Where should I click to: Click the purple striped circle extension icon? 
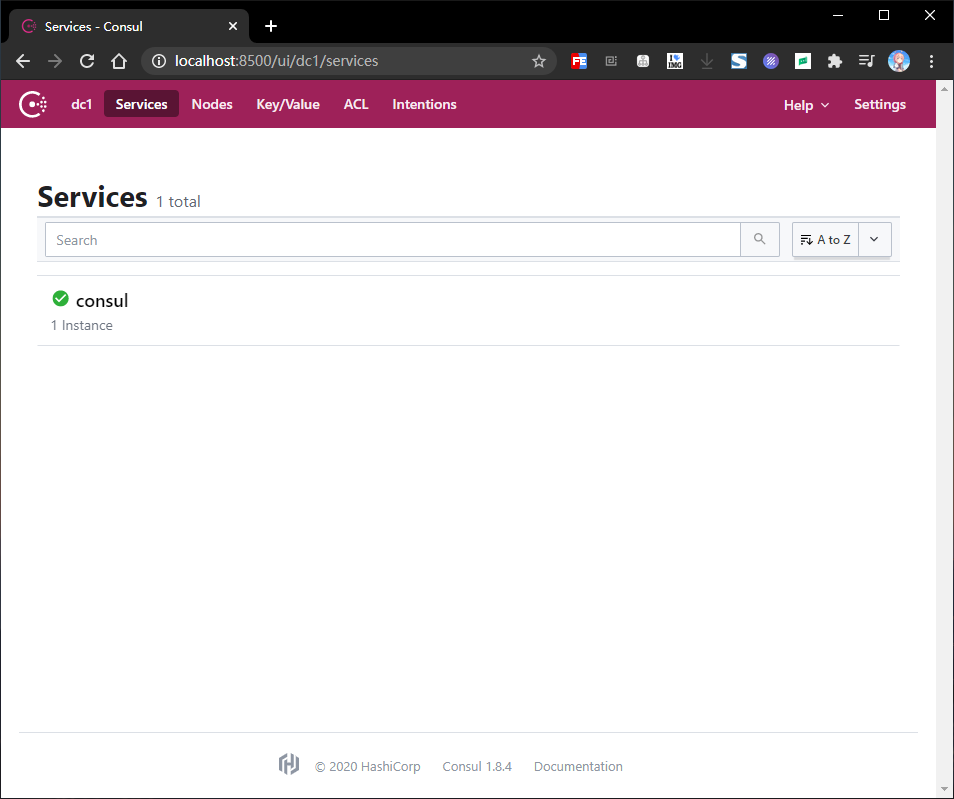[771, 61]
